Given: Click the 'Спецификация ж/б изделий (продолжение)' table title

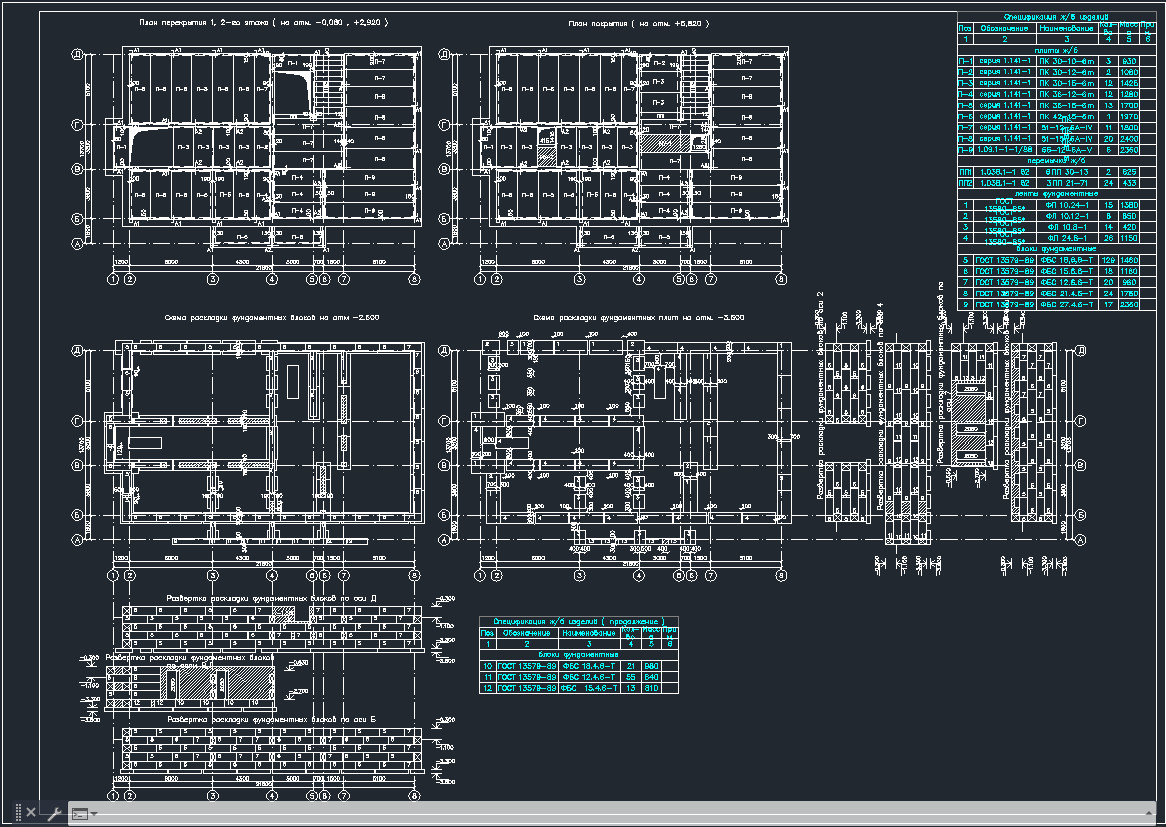Looking at the screenshot, I should [578, 621].
